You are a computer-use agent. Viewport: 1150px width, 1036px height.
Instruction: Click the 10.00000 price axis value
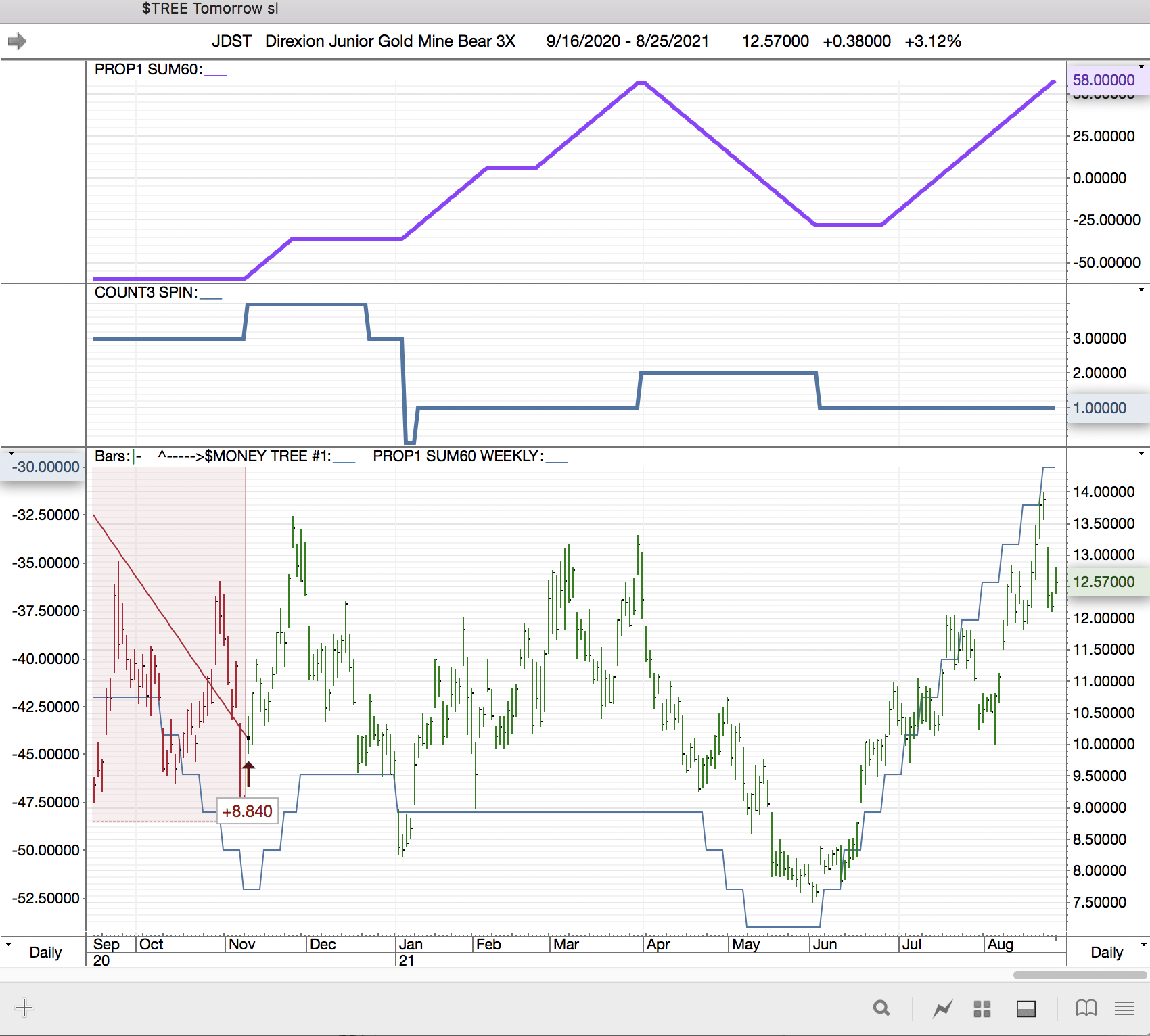coord(1104,745)
